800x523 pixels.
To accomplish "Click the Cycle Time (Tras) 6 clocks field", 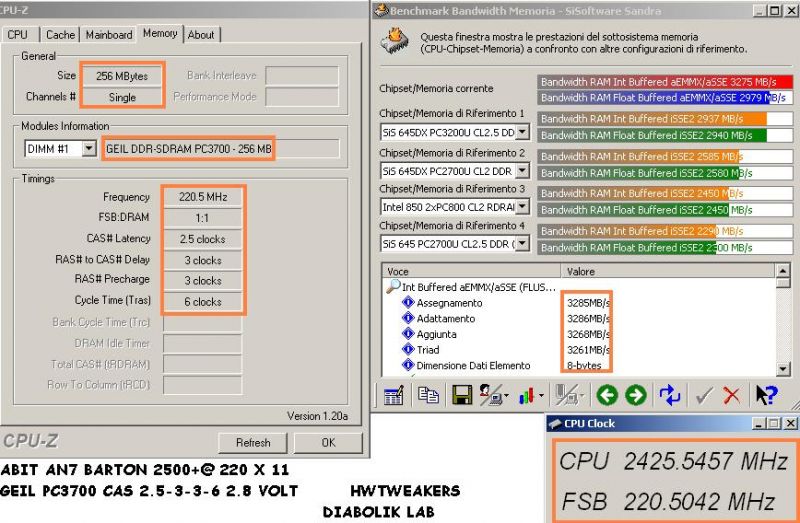I will [x=203, y=302].
